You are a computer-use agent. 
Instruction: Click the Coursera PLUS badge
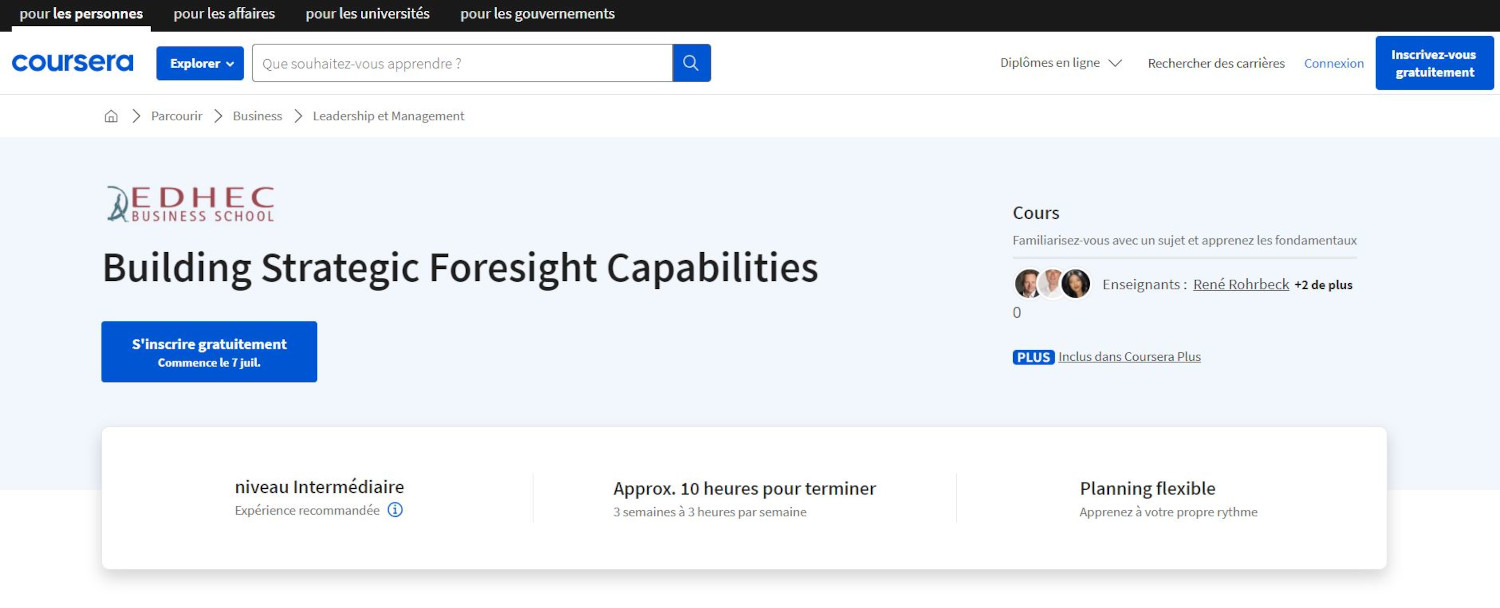1033,357
